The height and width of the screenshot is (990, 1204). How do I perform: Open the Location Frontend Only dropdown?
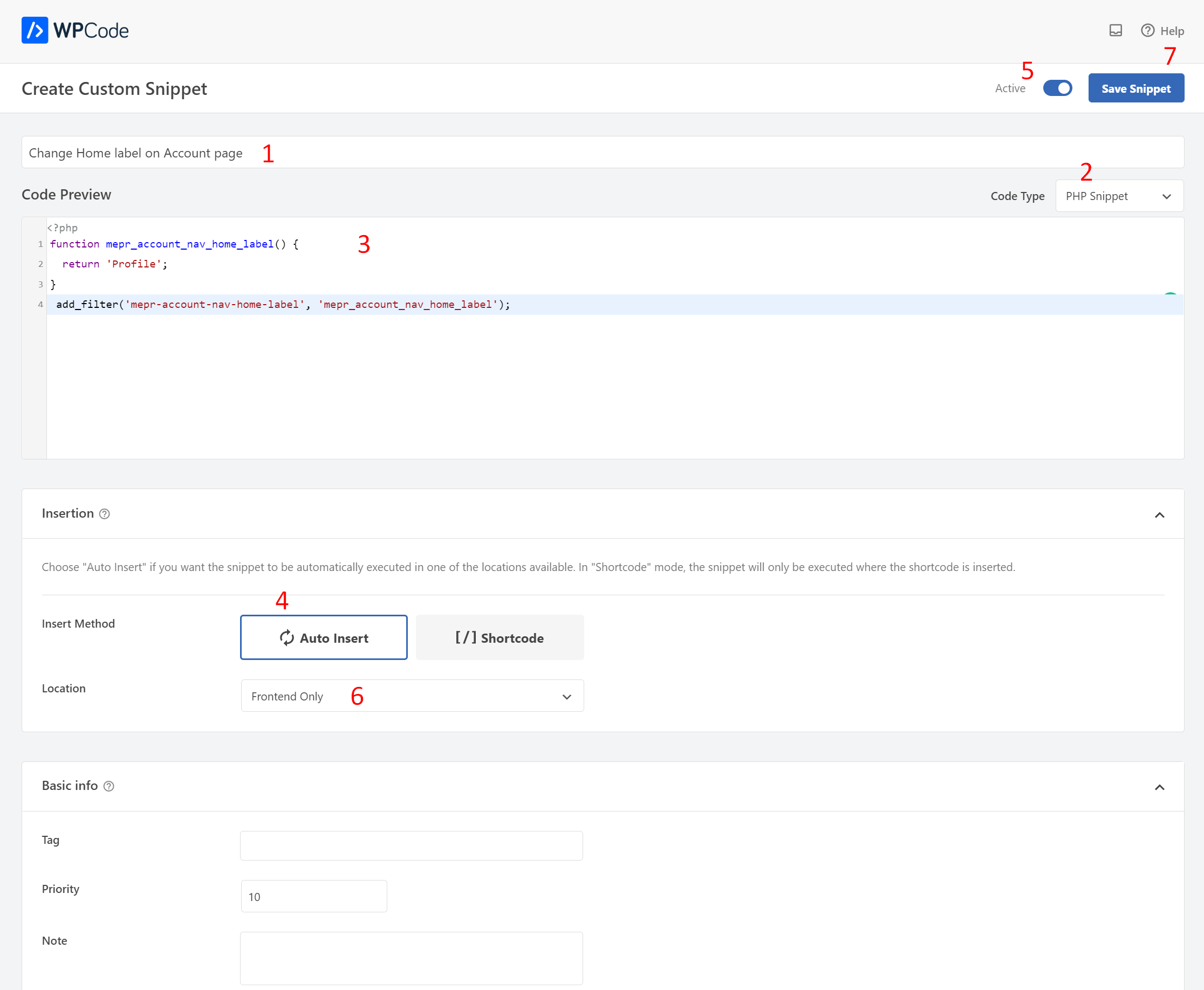click(x=412, y=696)
